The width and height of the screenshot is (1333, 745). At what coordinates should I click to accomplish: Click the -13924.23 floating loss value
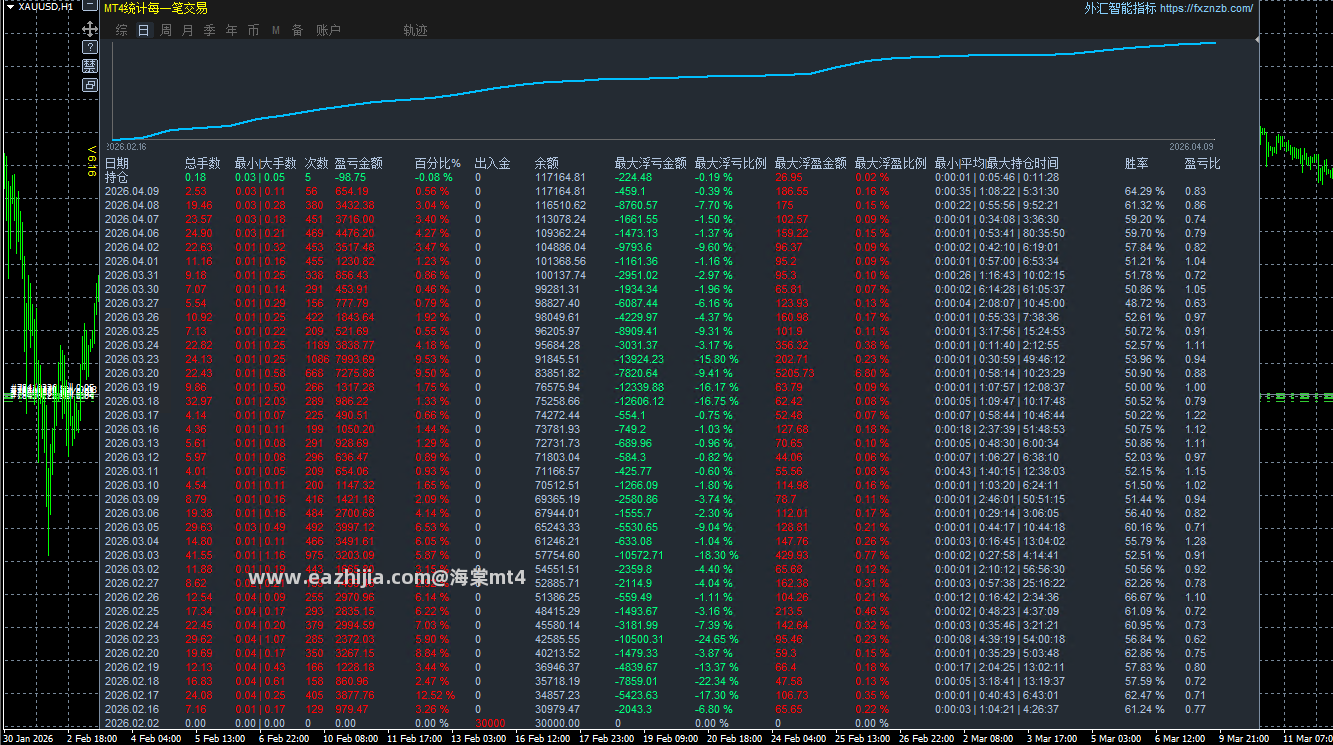(x=639, y=359)
